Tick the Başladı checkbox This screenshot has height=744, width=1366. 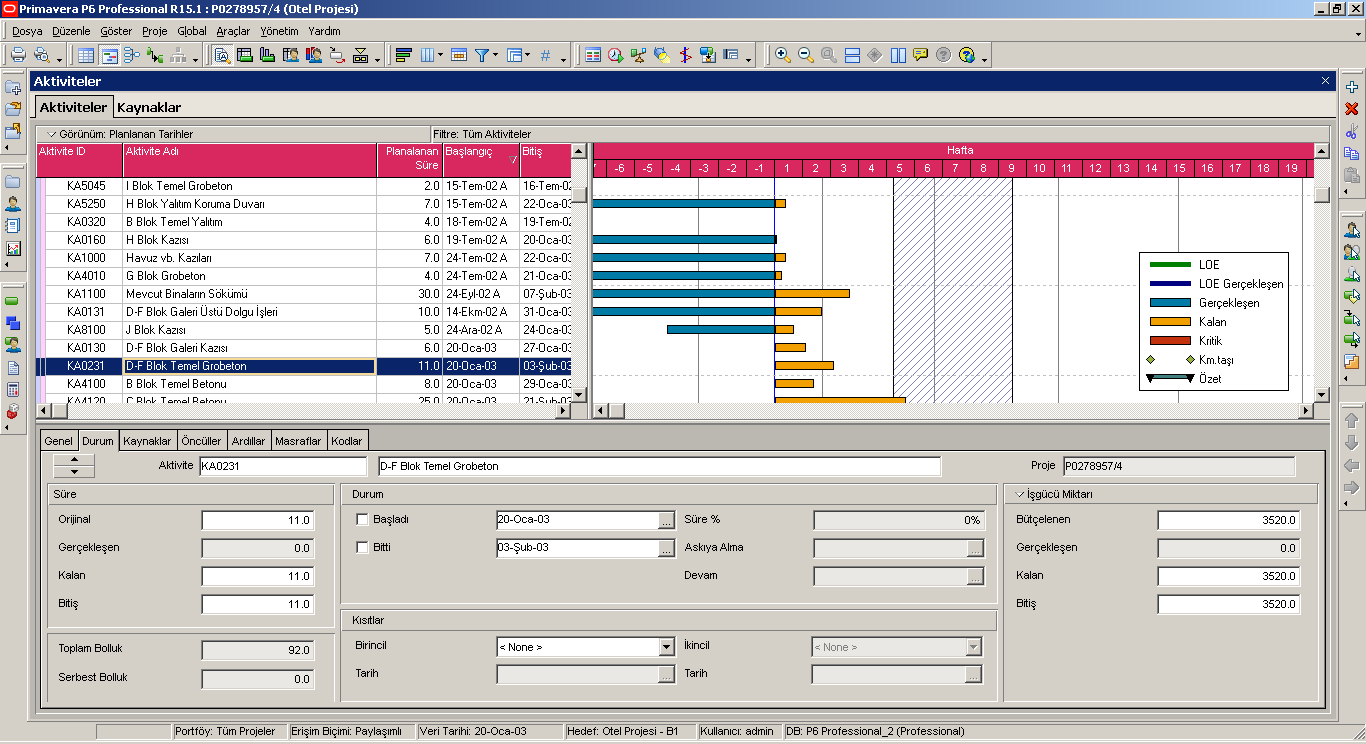[363, 520]
